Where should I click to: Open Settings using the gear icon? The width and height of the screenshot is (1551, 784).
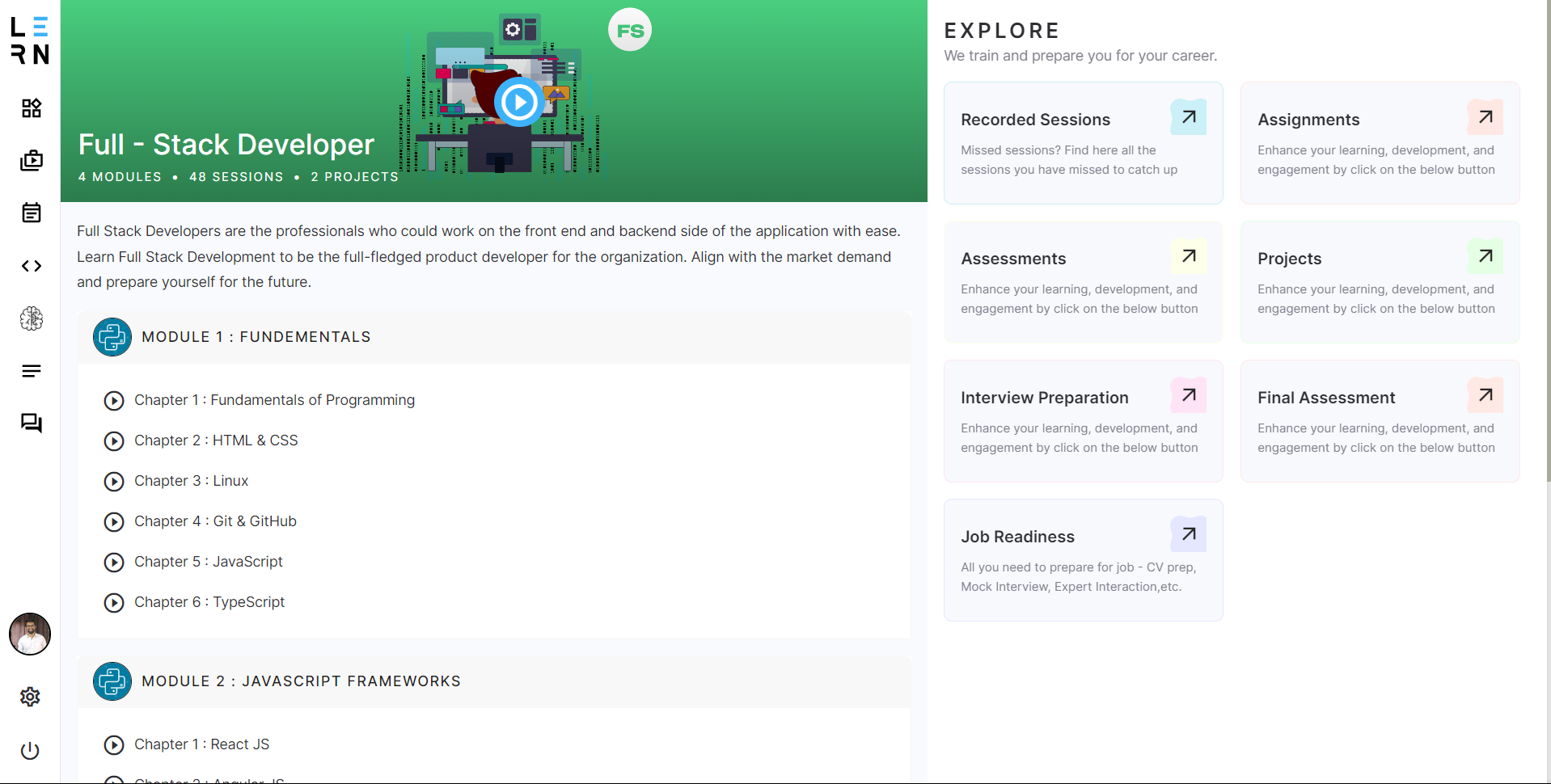(x=30, y=697)
